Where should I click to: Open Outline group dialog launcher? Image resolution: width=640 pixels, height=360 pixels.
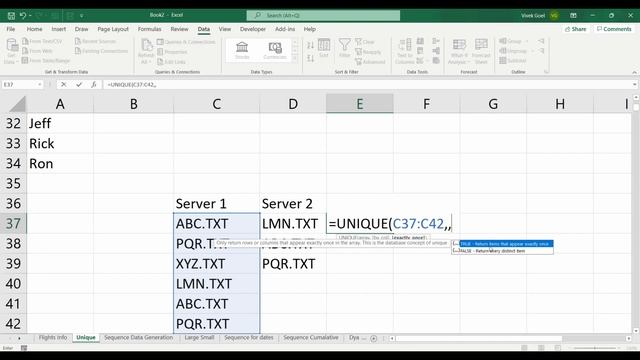pyautogui.click(x=546, y=72)
